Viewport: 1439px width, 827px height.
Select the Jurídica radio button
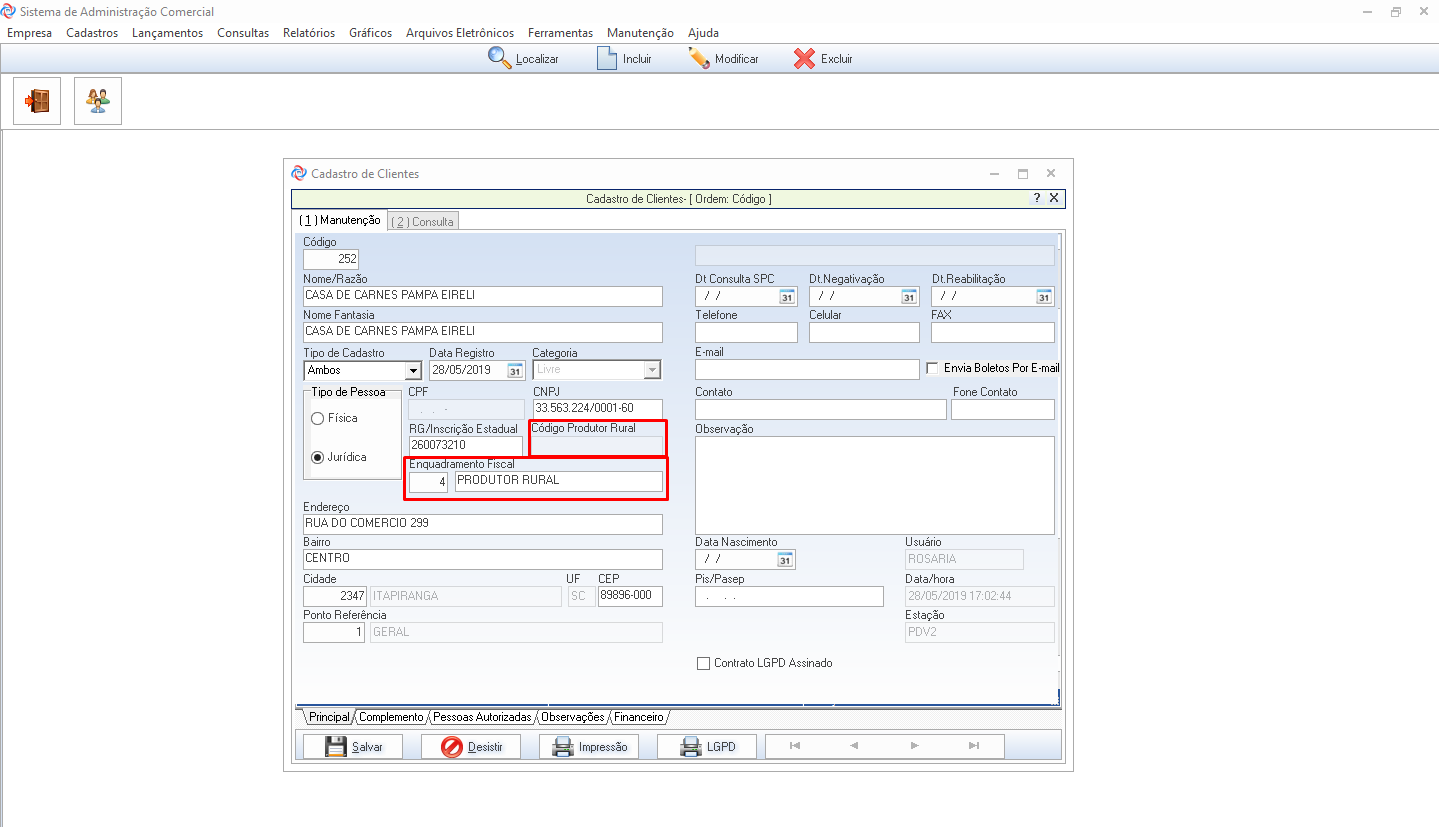(318, 457)
